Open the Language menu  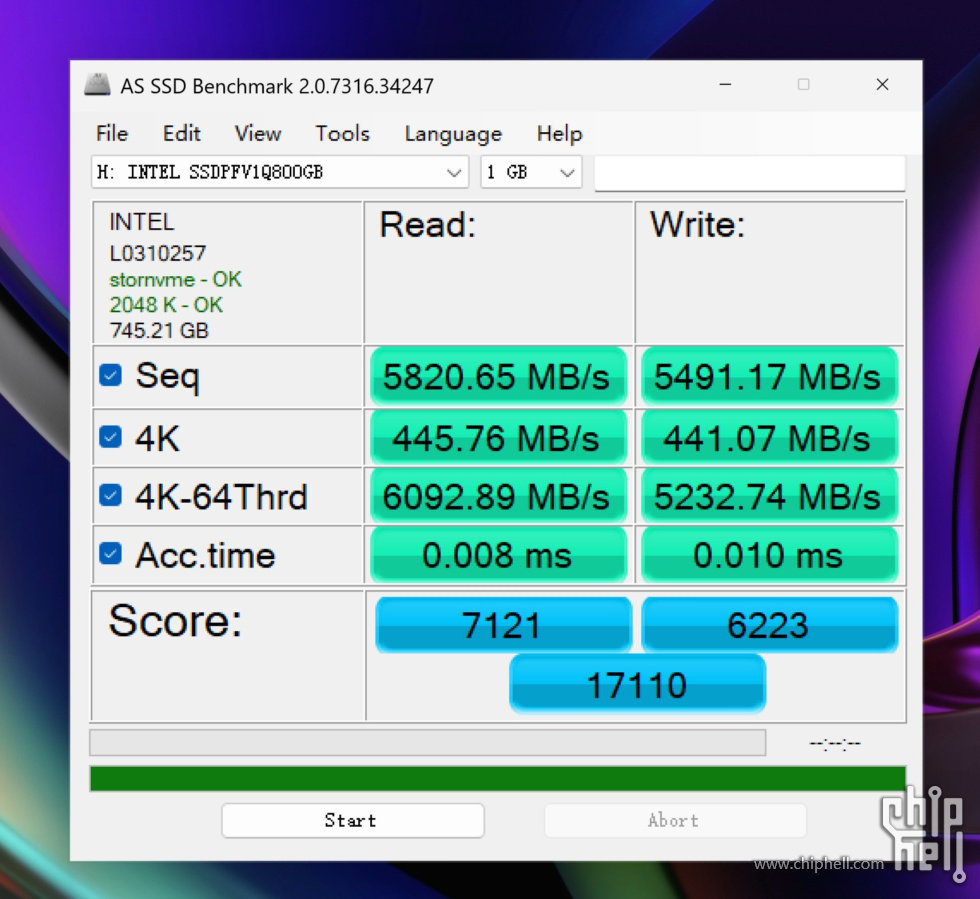[453, 133]
